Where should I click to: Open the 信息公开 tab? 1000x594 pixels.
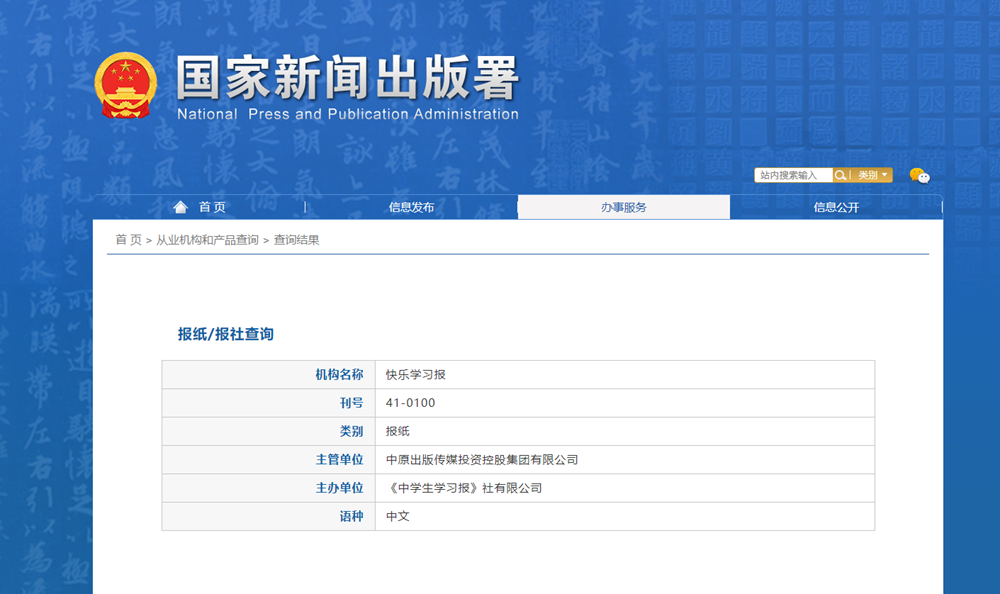[835, 207]
